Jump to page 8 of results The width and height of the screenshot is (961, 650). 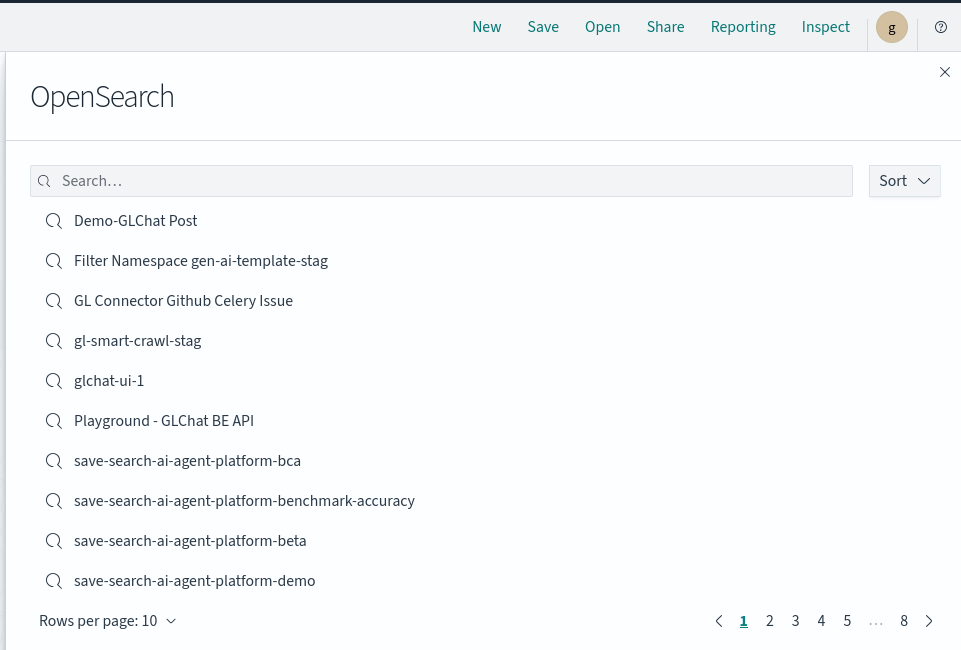pyautogui.click(x=903, y=621)
